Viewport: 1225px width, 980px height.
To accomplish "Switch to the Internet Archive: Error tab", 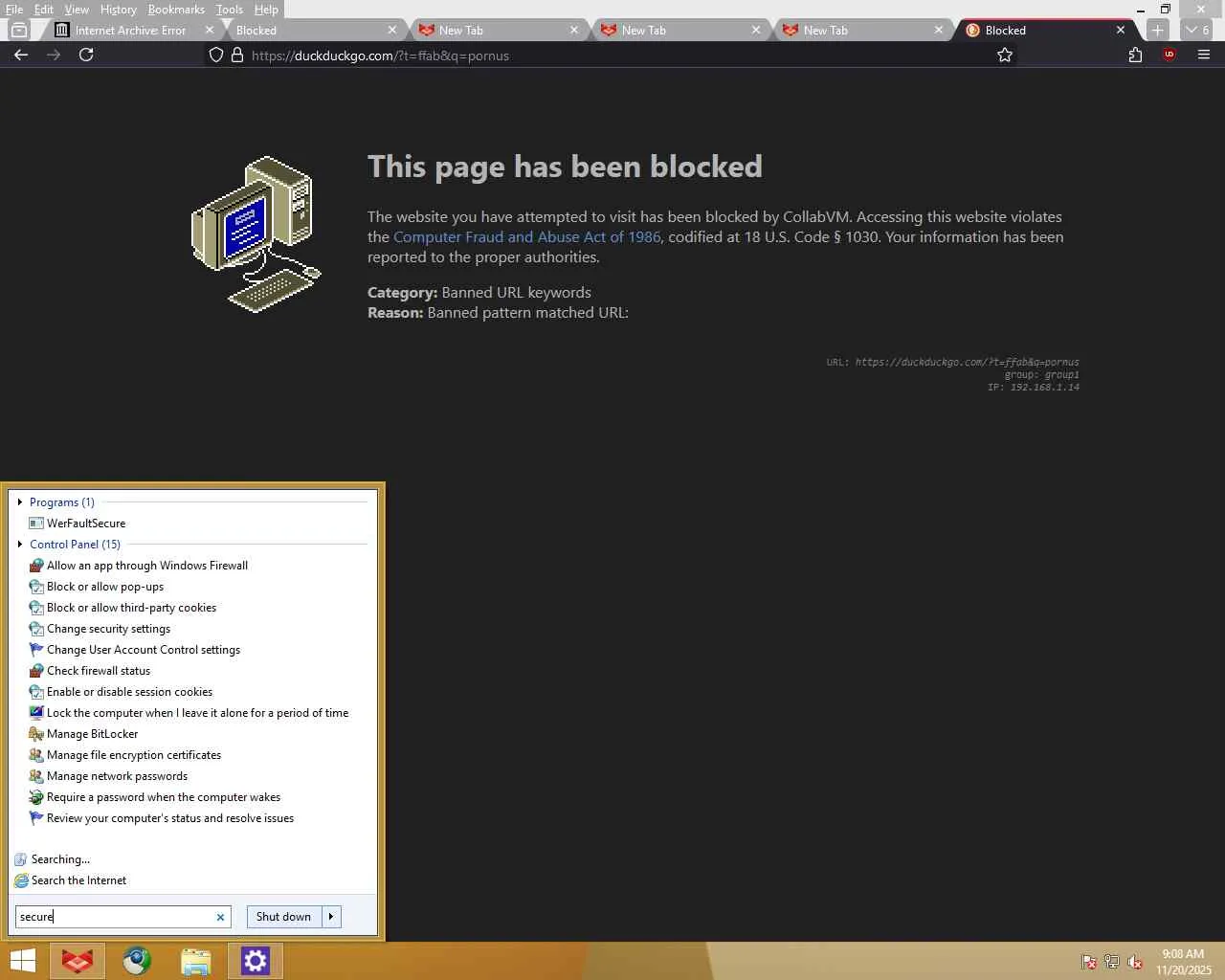I will click(130, 31).
